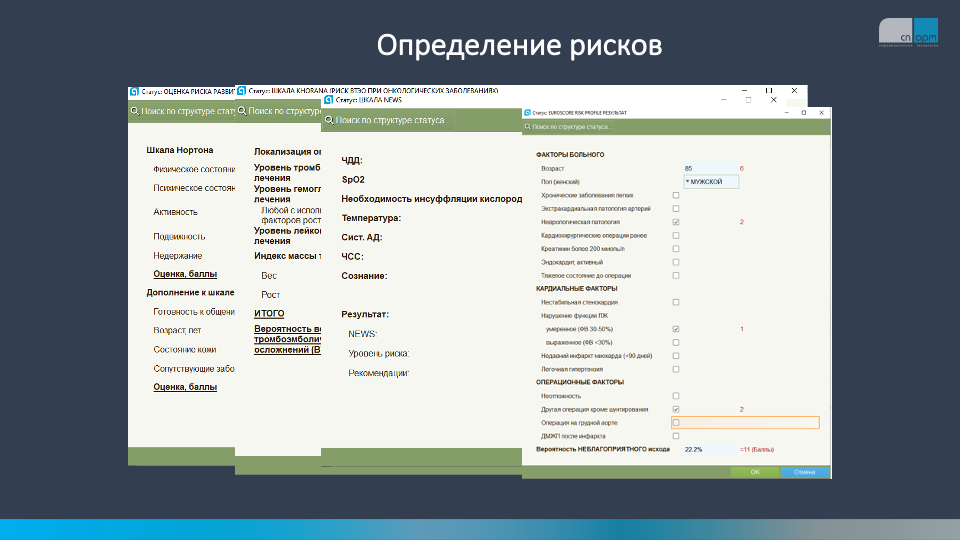The width and height of the screenshot is (960, 540).
Task: Toggle Хронические заболевания легких checkbox
Action: tap(676, 195)
